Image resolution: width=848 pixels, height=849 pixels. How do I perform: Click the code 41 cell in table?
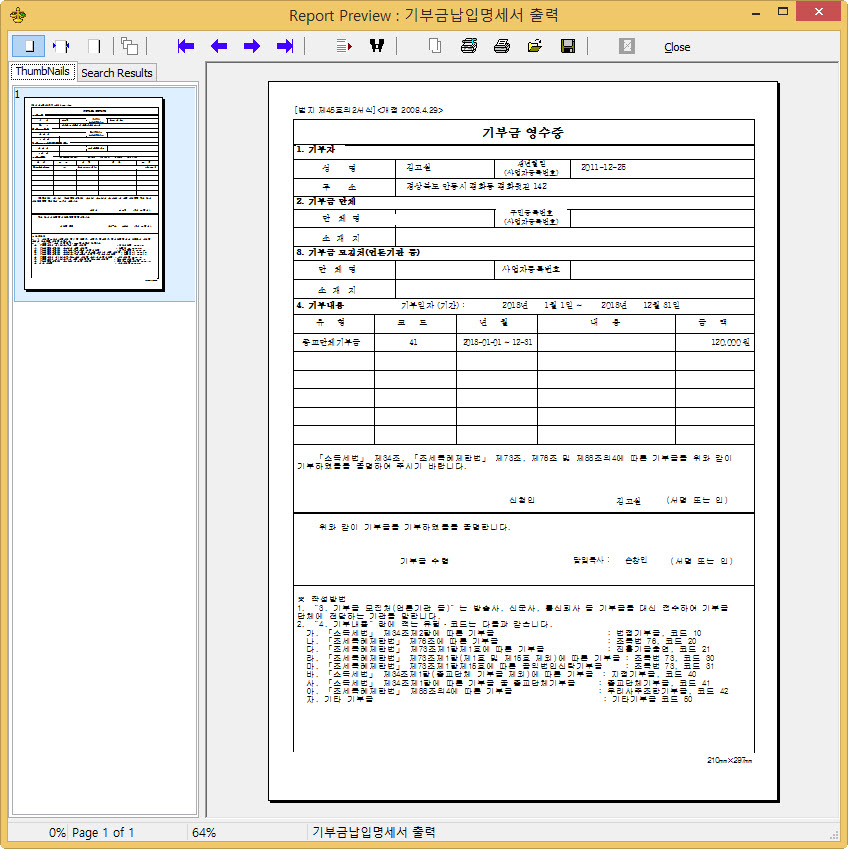coord(413,342)
